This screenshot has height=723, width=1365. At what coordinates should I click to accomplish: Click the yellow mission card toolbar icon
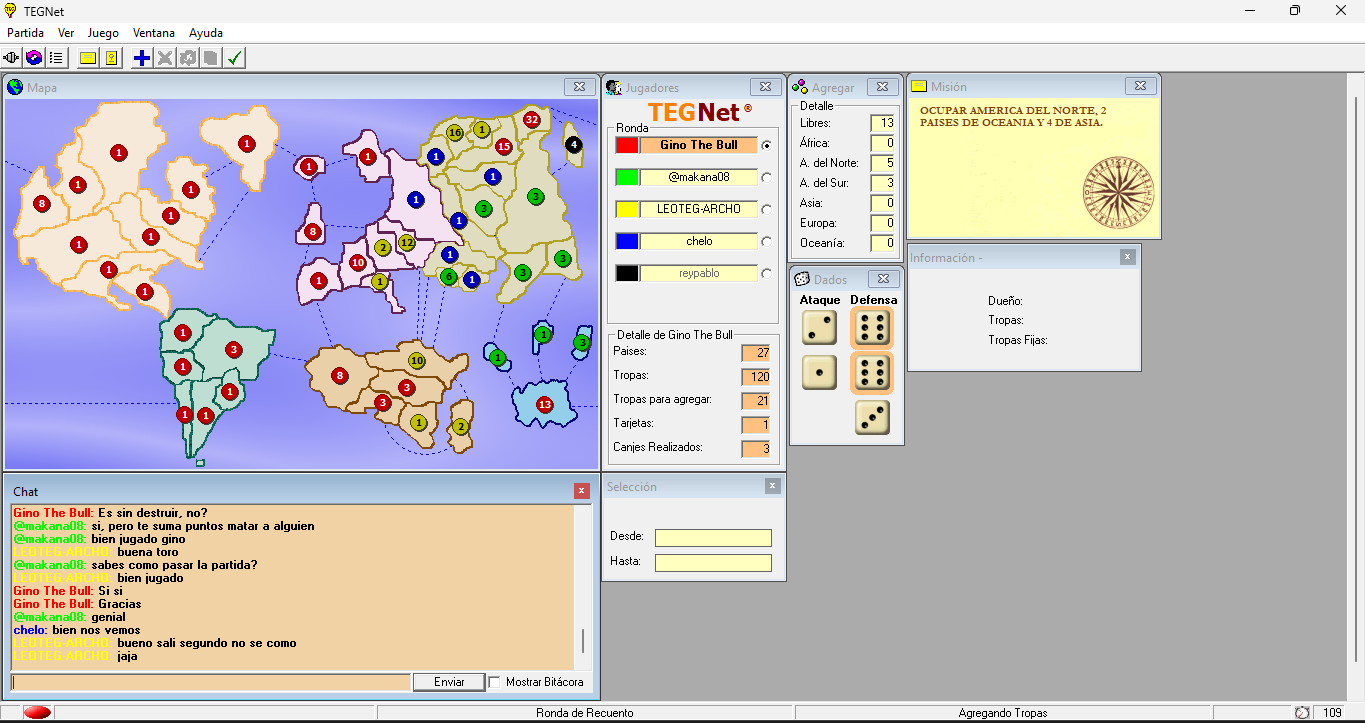[88, 58]
